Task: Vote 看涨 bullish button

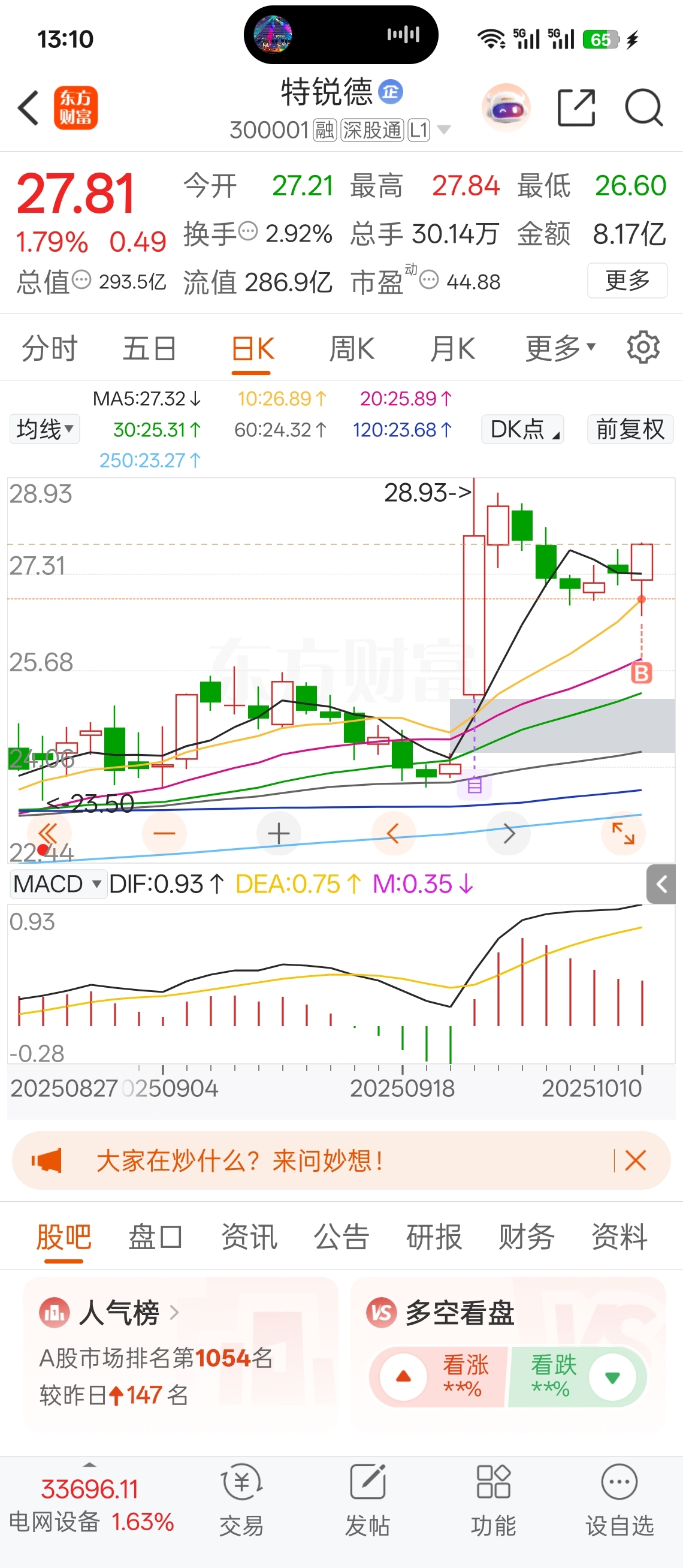Action: 439,1377
